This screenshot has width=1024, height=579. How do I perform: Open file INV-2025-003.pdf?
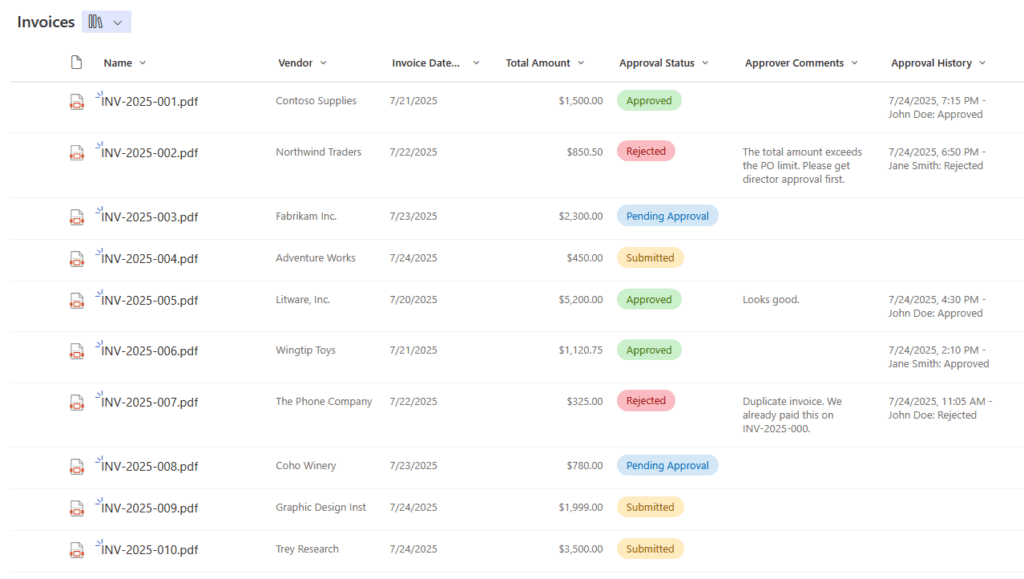coord(150,217)
